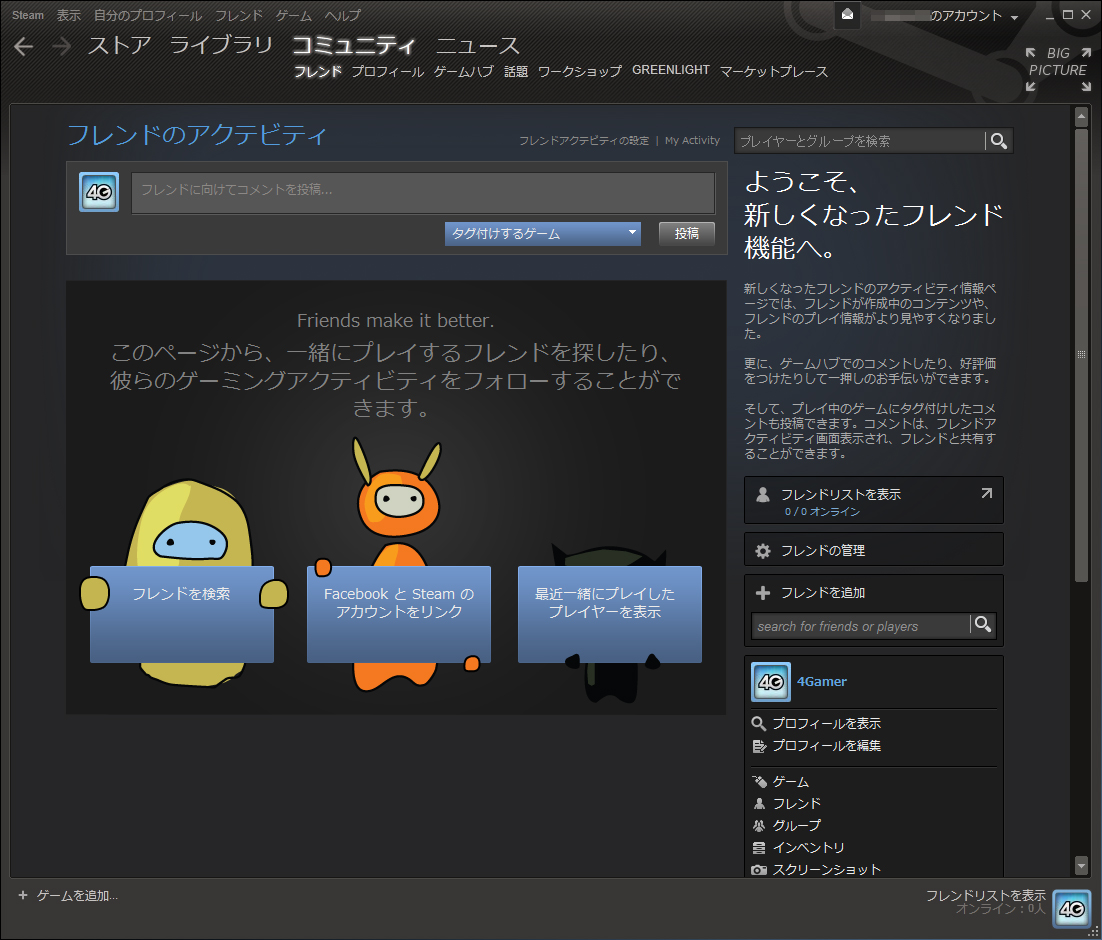The height and width of the screenshot is (940, 1102).
Task: Click インベントリ sidebar link
Action: point(808,847)
